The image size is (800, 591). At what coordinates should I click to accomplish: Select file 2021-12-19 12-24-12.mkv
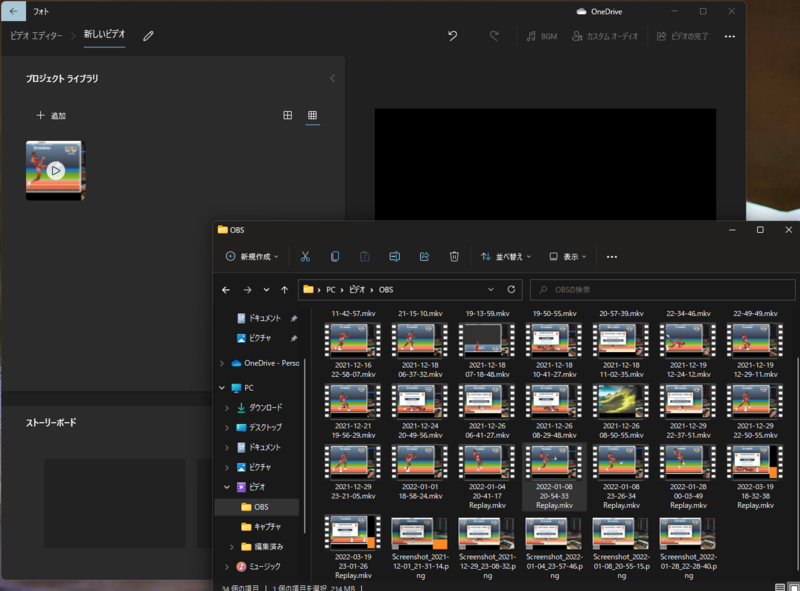click(688, 351)
